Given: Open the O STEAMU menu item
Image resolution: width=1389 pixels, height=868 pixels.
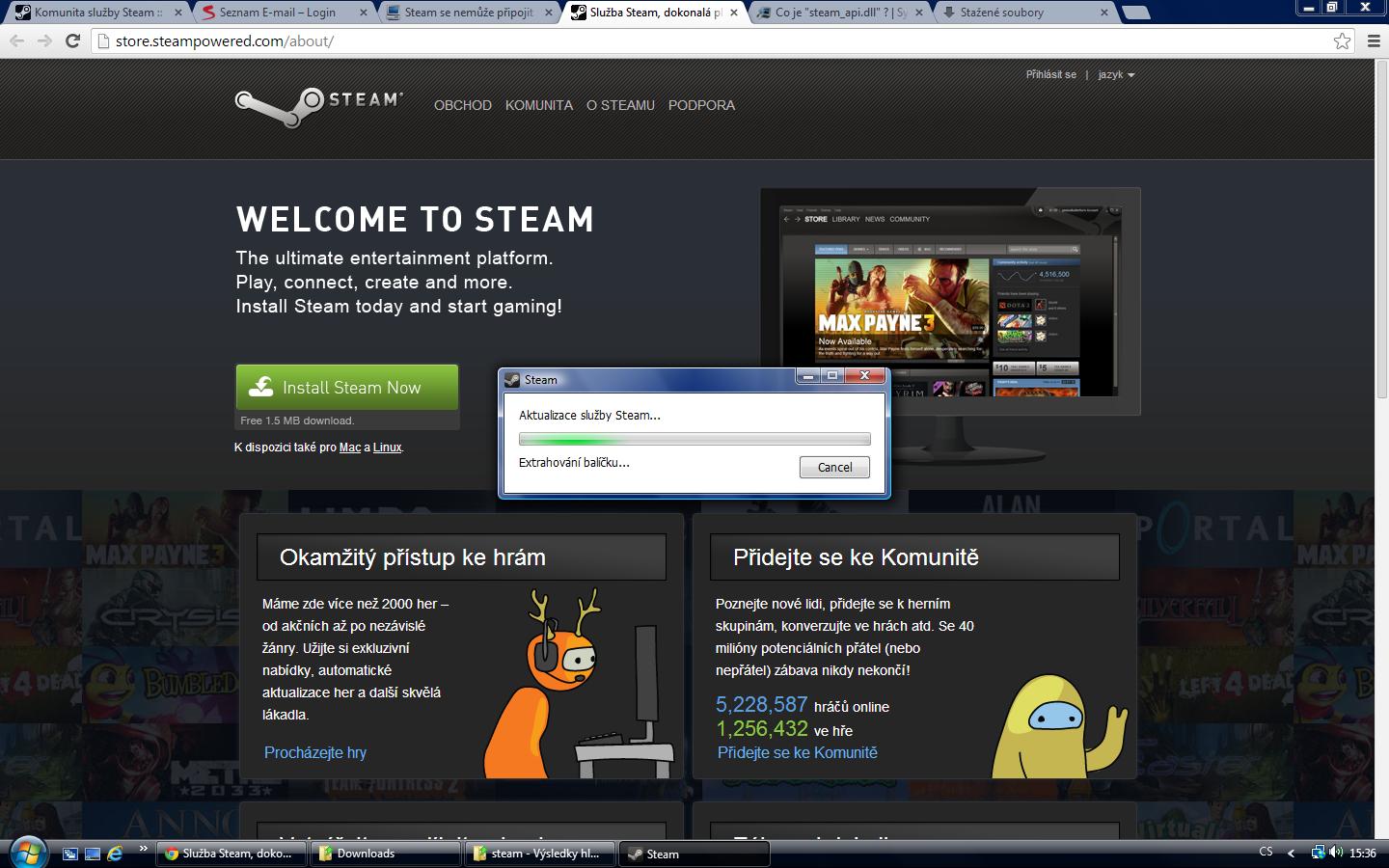Looking at the screenshot, I should [x=620, y=105].
